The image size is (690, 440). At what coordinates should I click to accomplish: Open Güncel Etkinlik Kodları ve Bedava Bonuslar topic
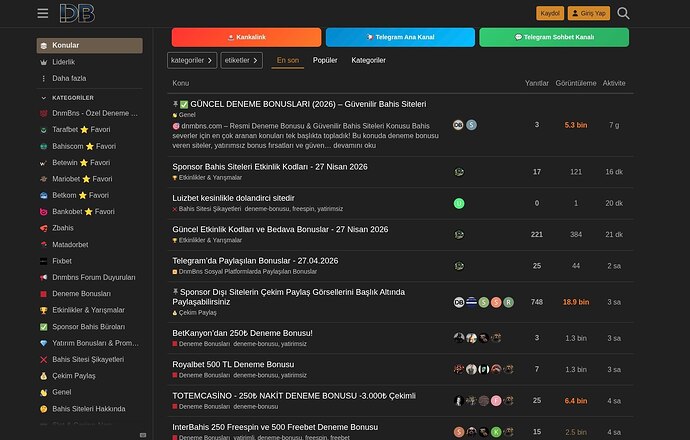tap(280, 229)
